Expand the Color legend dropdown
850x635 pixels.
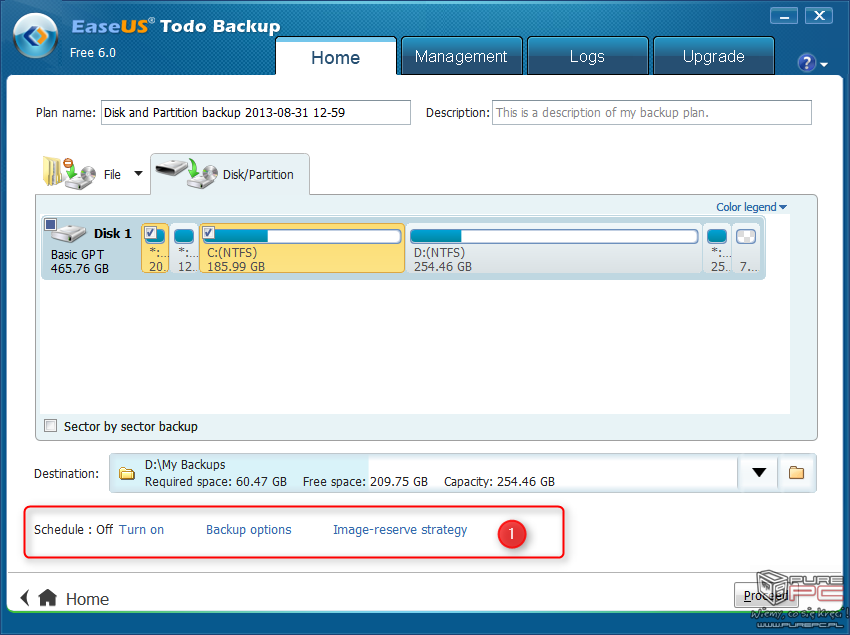(x=751, y=207)
